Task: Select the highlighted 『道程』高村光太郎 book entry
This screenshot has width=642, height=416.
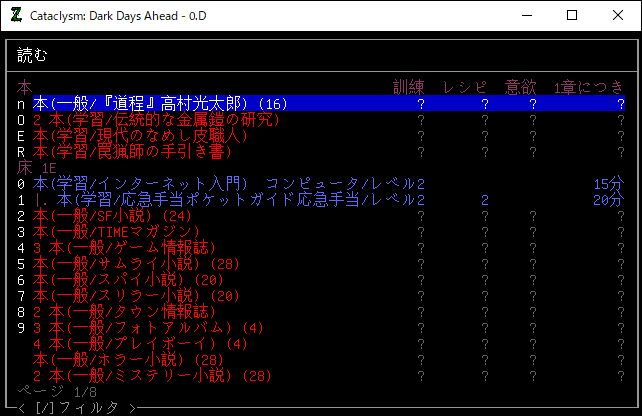Action: pyautogui.click(x=160, y=104)
